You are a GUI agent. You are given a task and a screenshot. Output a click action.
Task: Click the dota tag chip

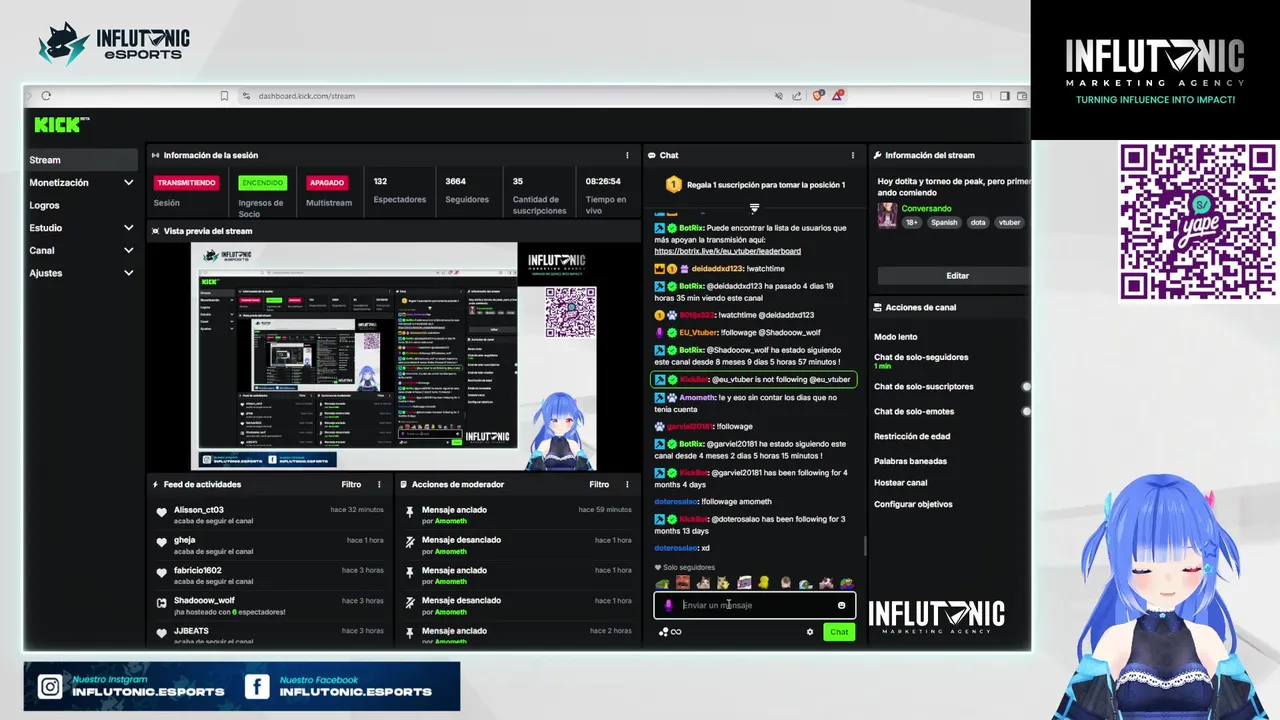coord(977,222)
